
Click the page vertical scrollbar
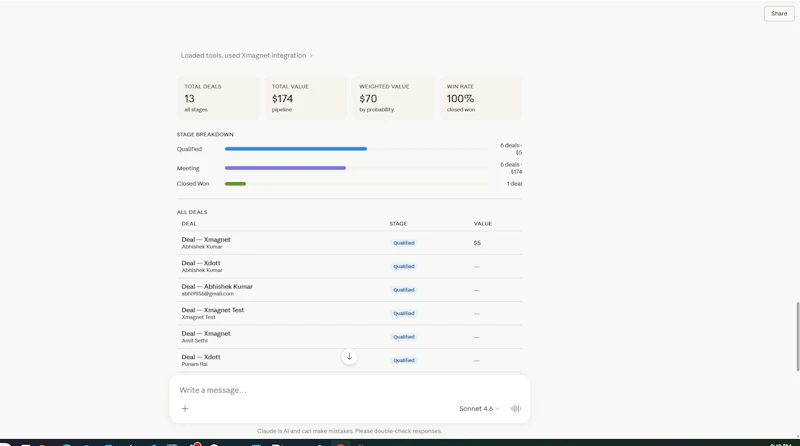[797, 337]
